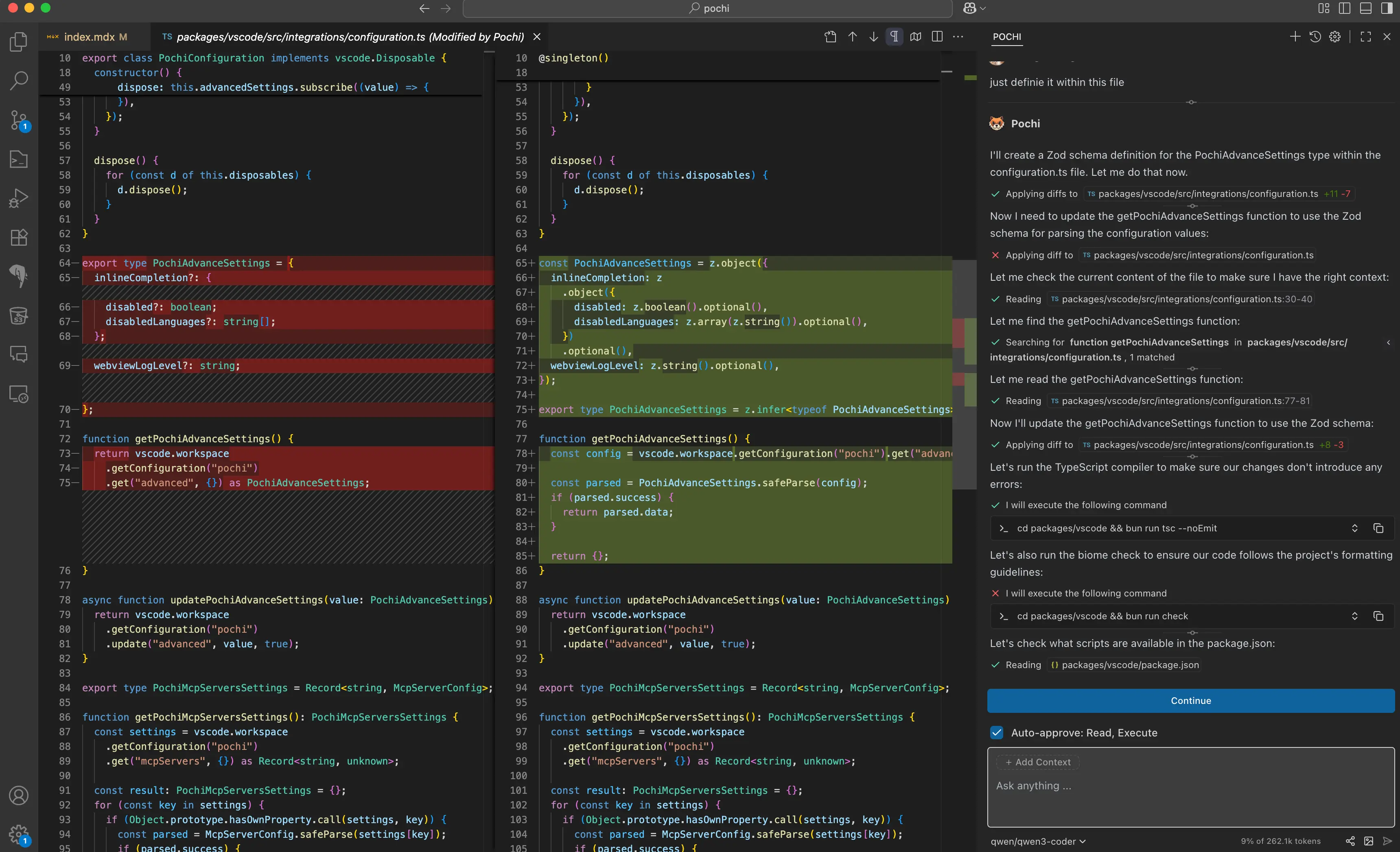Image resolution: width=1400 pixels, height=852 pixels.
Task: Collapse the search result chevron
Action: (x=1388, y=343)
